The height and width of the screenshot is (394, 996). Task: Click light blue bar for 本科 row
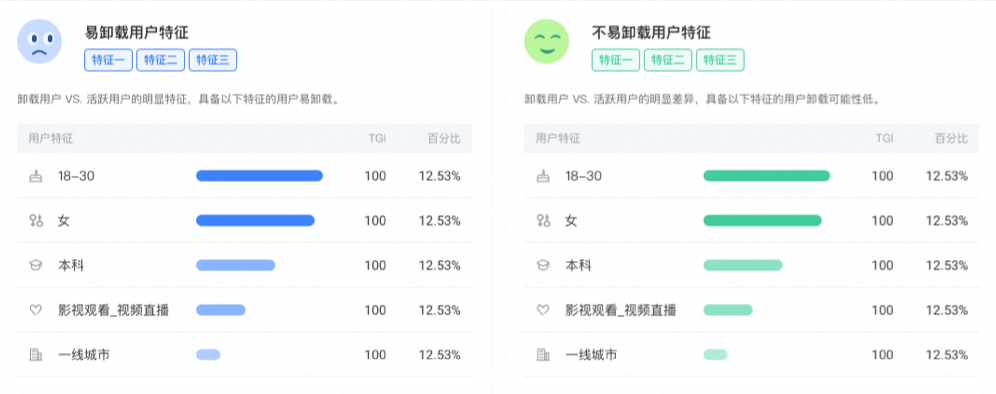[236, 265]
